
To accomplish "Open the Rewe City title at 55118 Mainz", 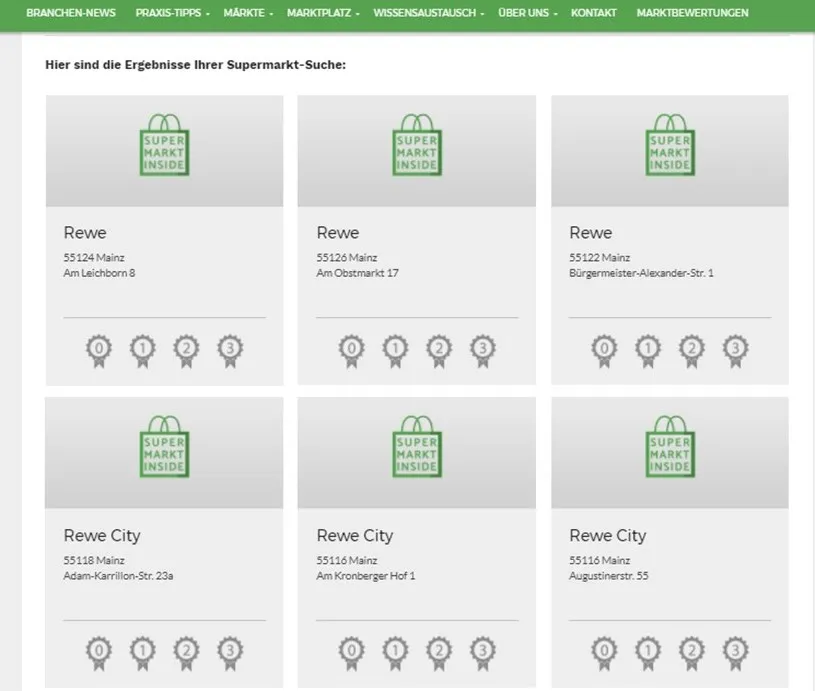I will (x=102, y=536).
